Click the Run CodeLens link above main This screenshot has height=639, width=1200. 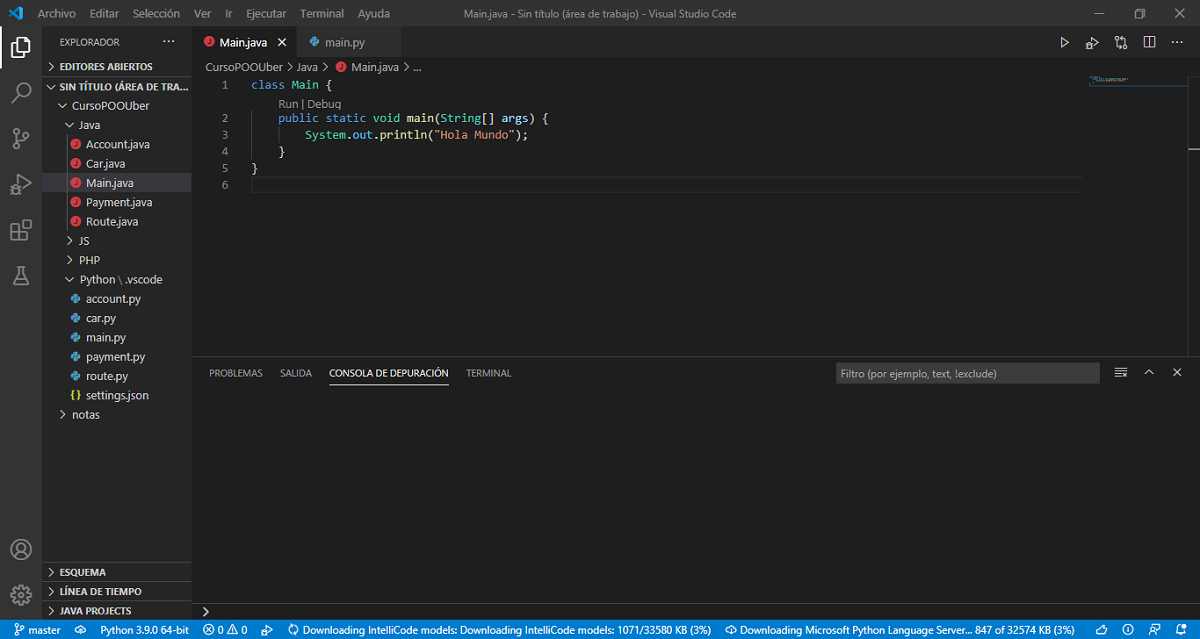click(x=288, y=104)
